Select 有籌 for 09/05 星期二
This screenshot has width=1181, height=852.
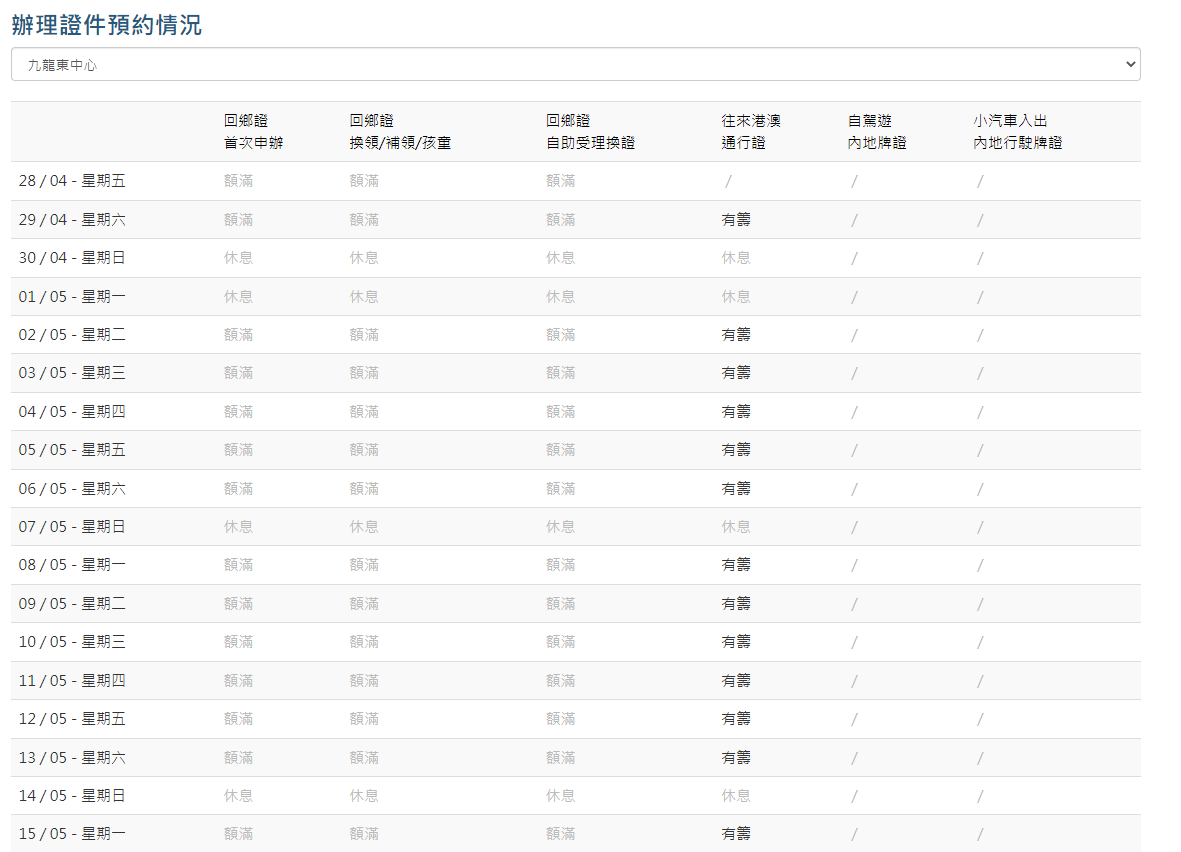[736, 604]
